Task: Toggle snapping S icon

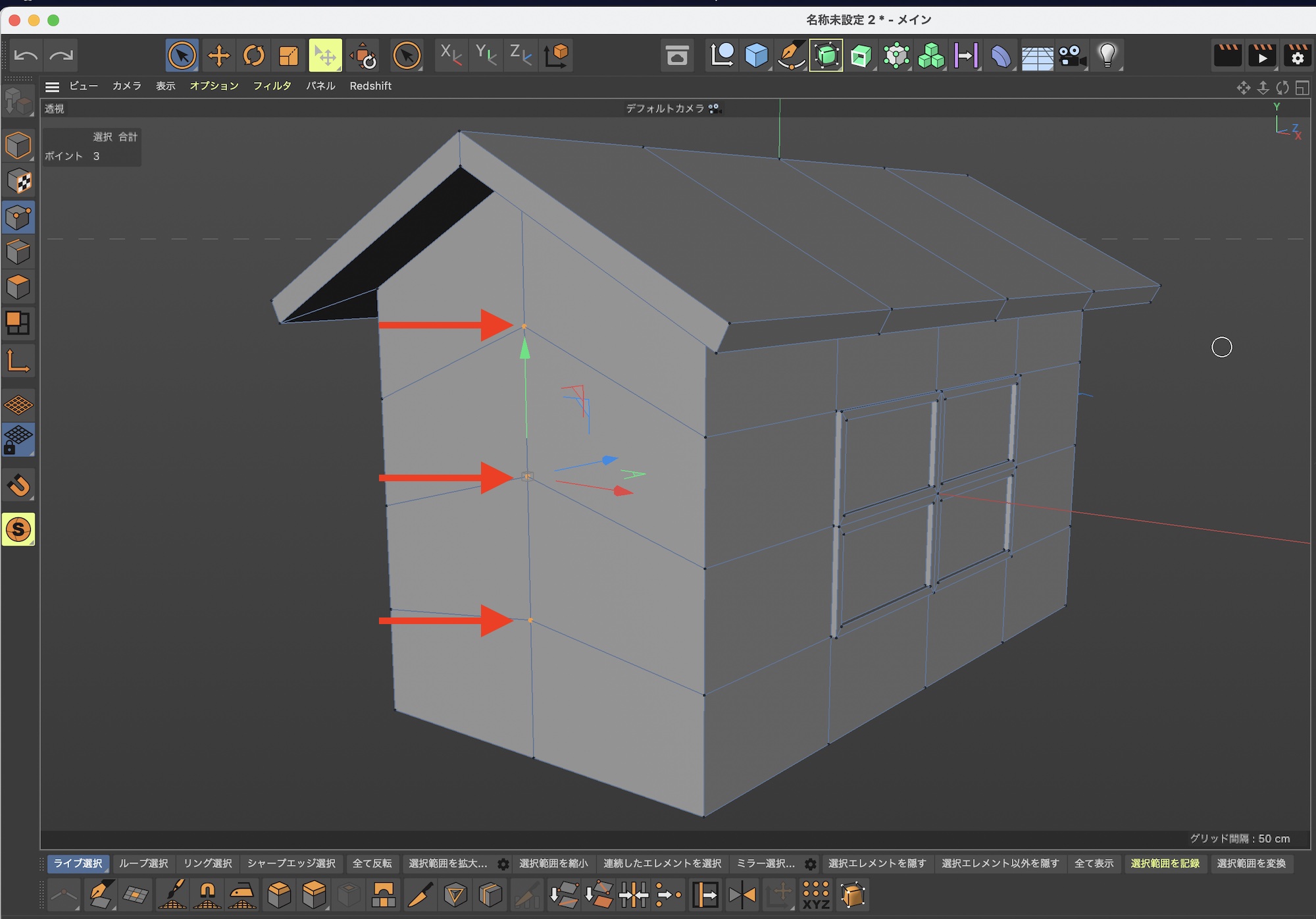Action: pos(18,529)
